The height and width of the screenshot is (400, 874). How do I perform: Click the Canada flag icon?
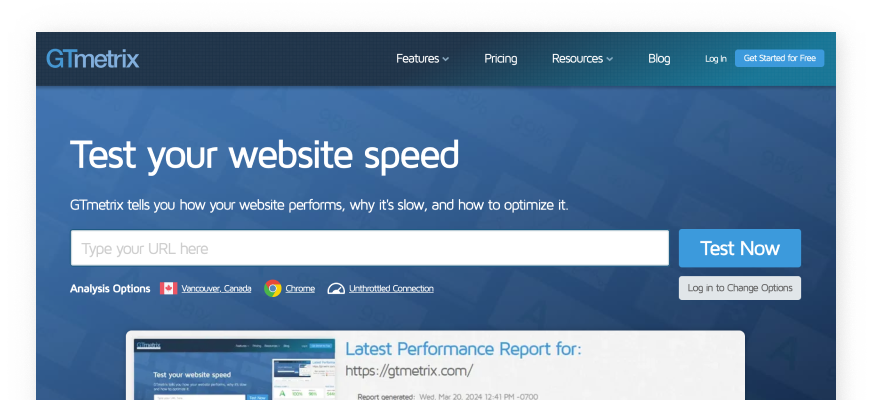pyautogui.click(x=168, y=288)
